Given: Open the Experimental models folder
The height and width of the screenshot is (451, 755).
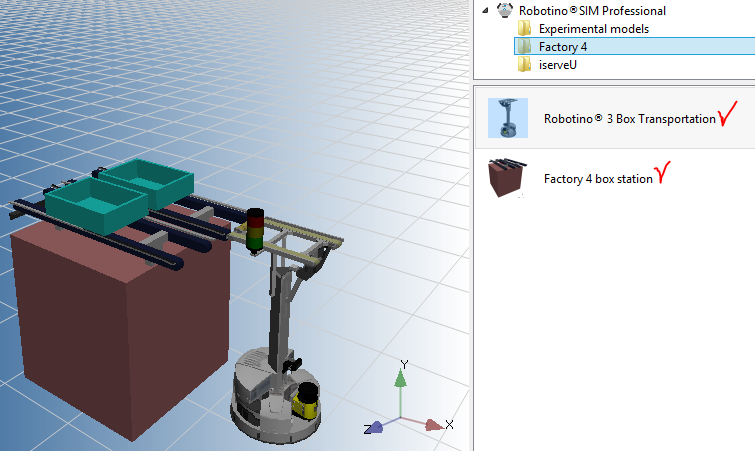Looking at the screenshot, I should pos(594,29).
